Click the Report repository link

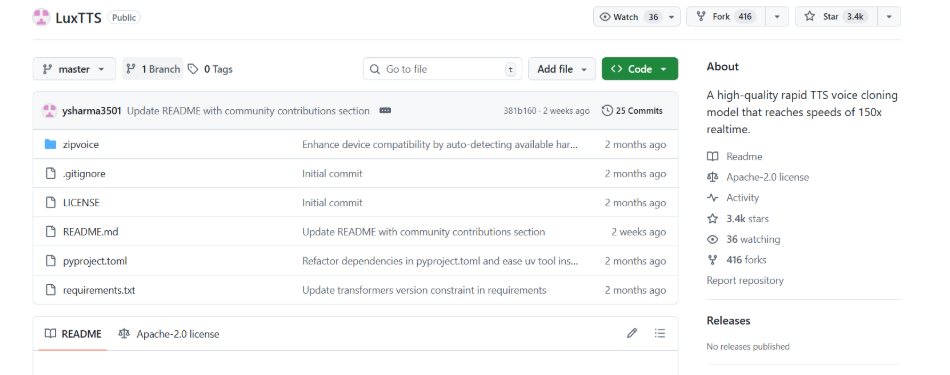(745, 280)
